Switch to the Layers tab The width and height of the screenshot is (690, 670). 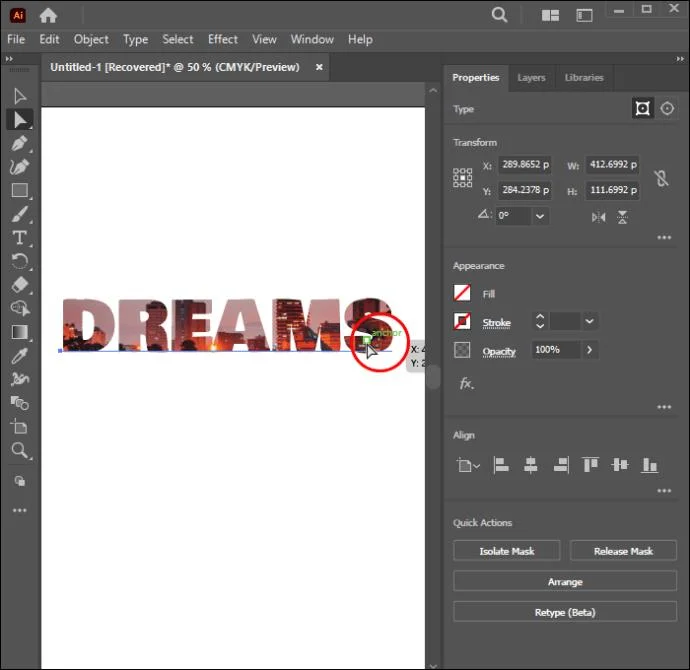(531, 77)
